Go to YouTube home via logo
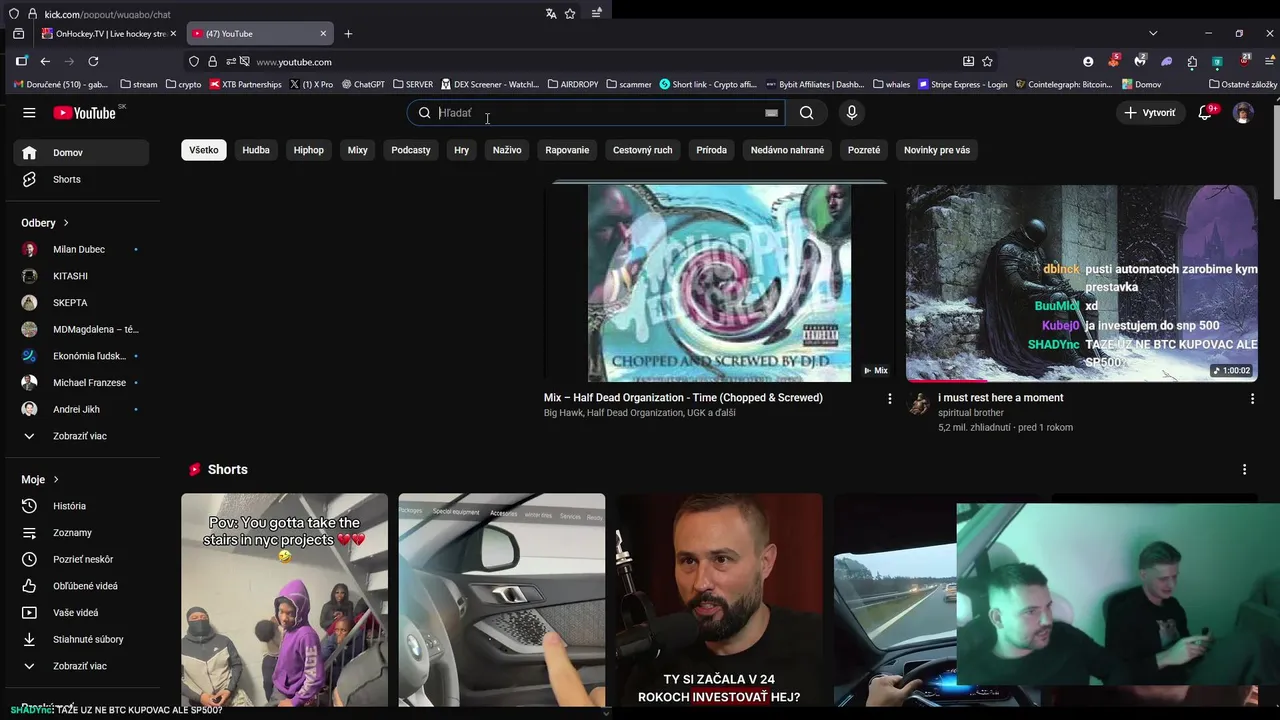The width and height of the screenshot is (1280, 720). click(x=85, y=113)
